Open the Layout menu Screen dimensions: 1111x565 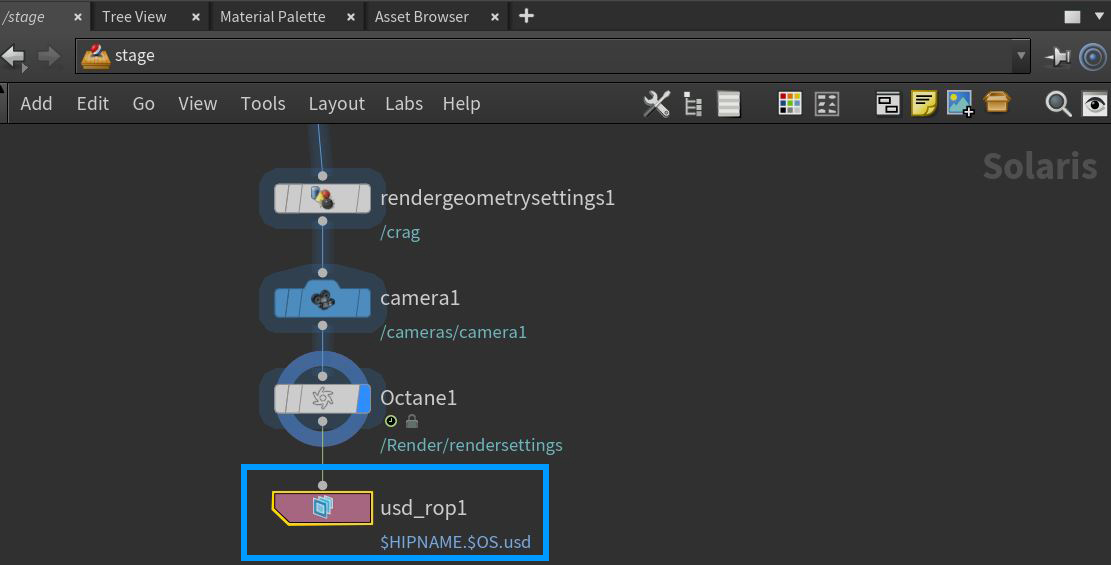(x=336, y=104)
